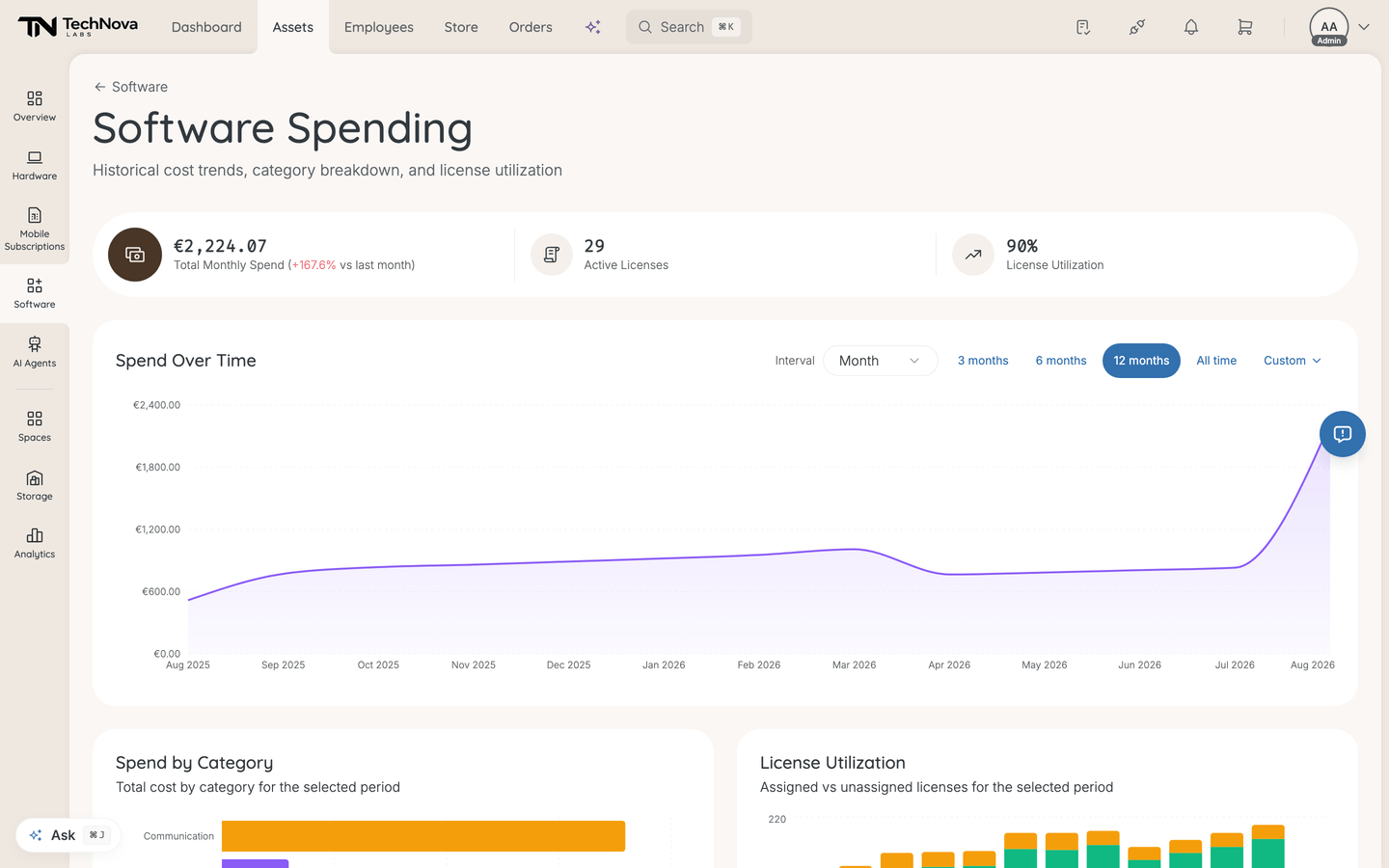Click the orange Communication category bar

coord(423,836)
